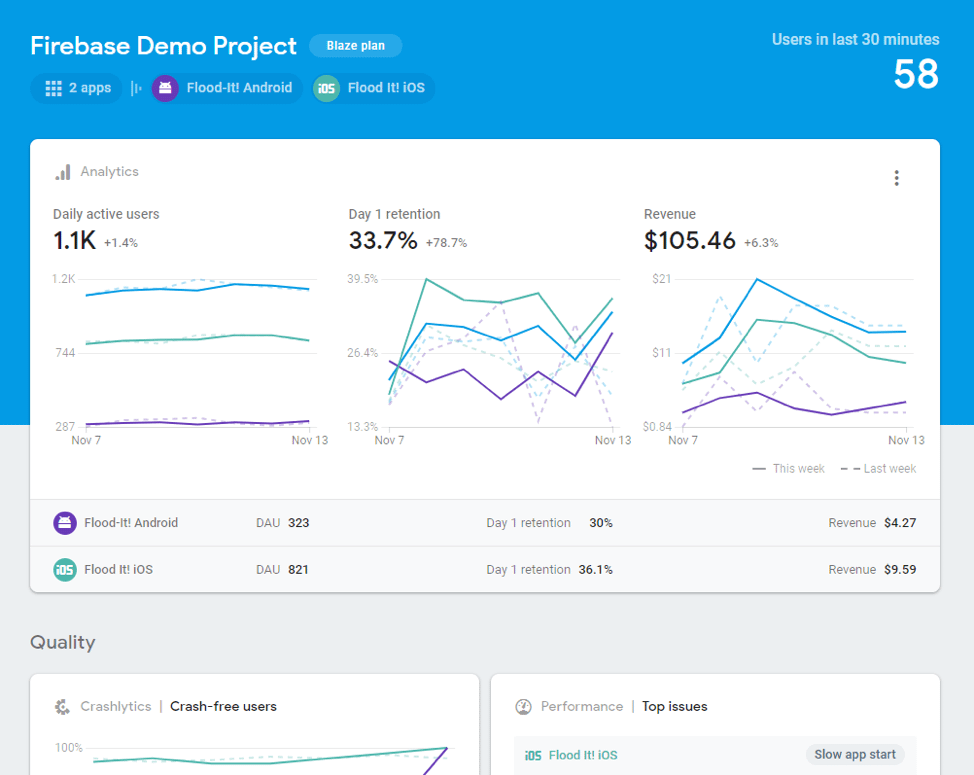The width and height of the screenshot is (974, 775).
Task: Click the Top issues label
Action: pyautogui.click(x=675, y=707)
